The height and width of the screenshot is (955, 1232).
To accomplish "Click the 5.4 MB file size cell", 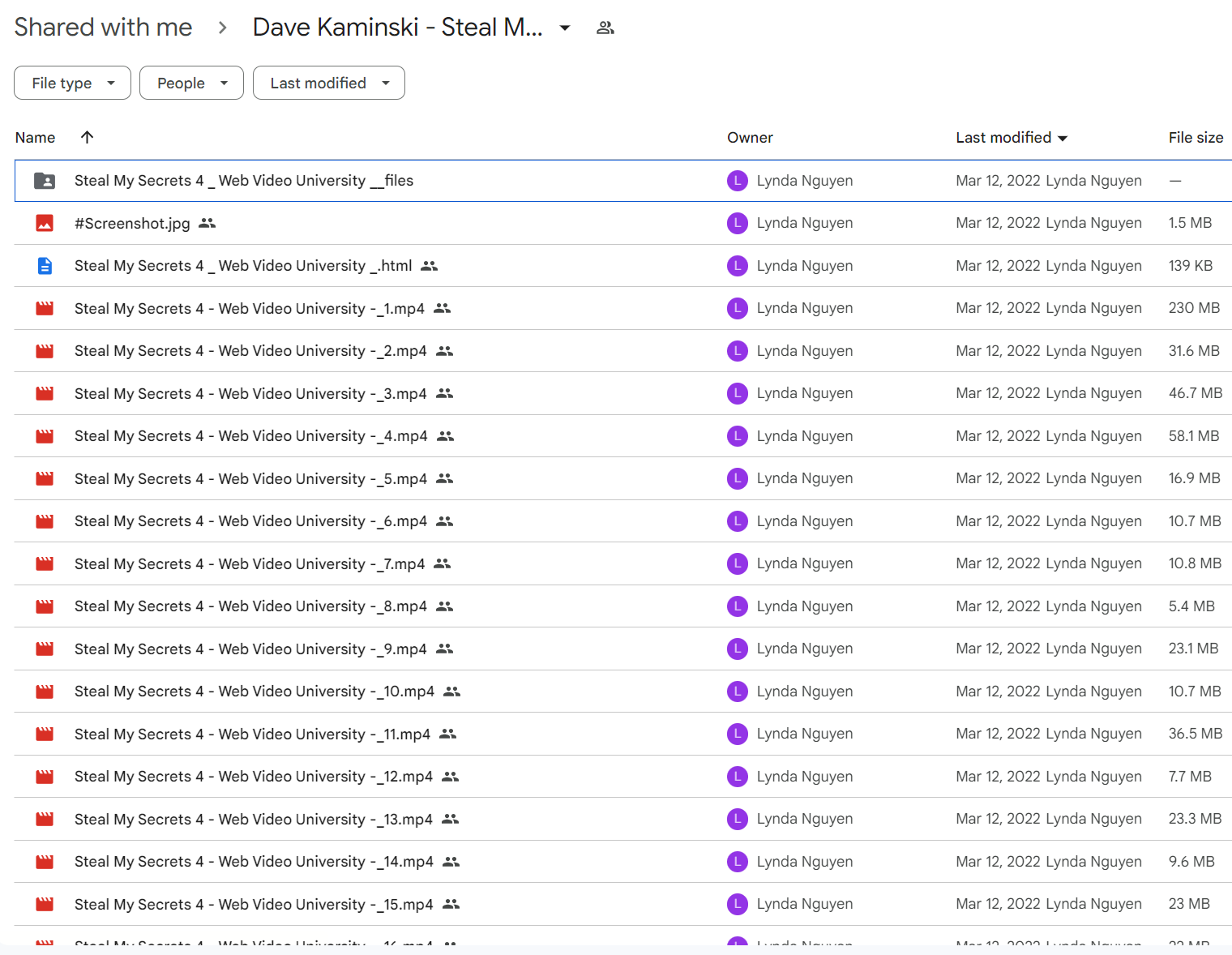I will point(1191,606).
